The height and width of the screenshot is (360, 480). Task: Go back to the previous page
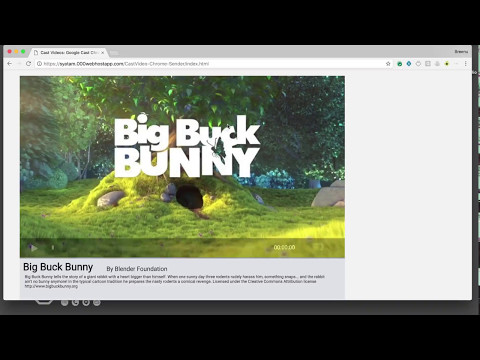tap(10, 64)
